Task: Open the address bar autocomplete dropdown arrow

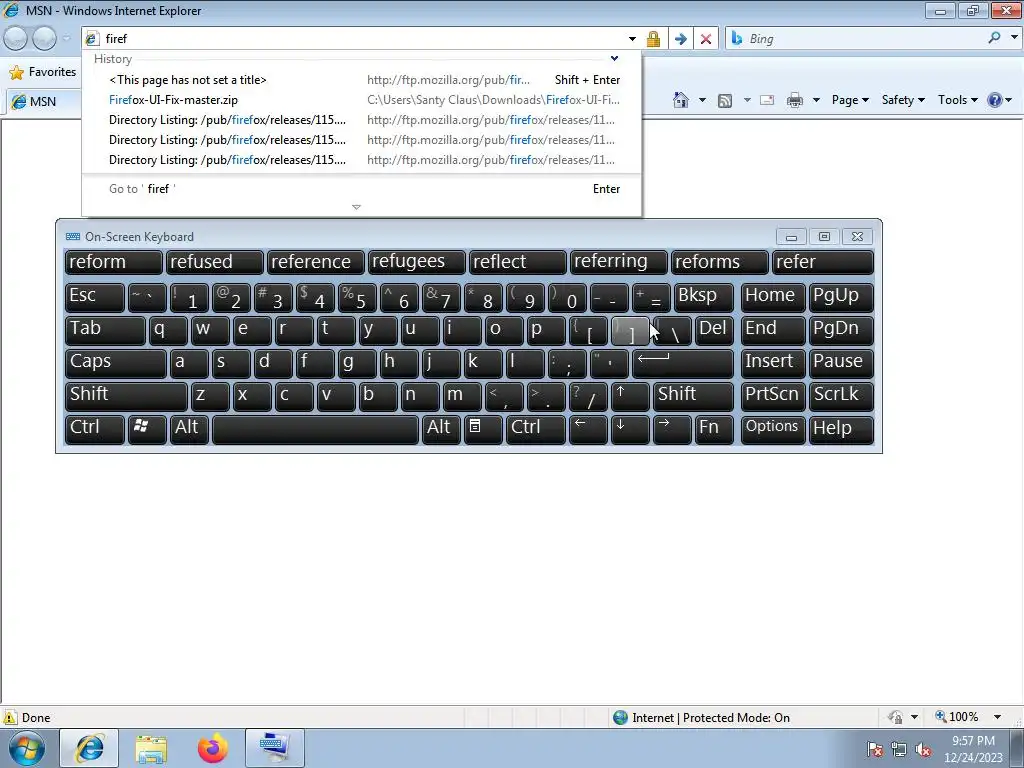Action: coord(632,39)
